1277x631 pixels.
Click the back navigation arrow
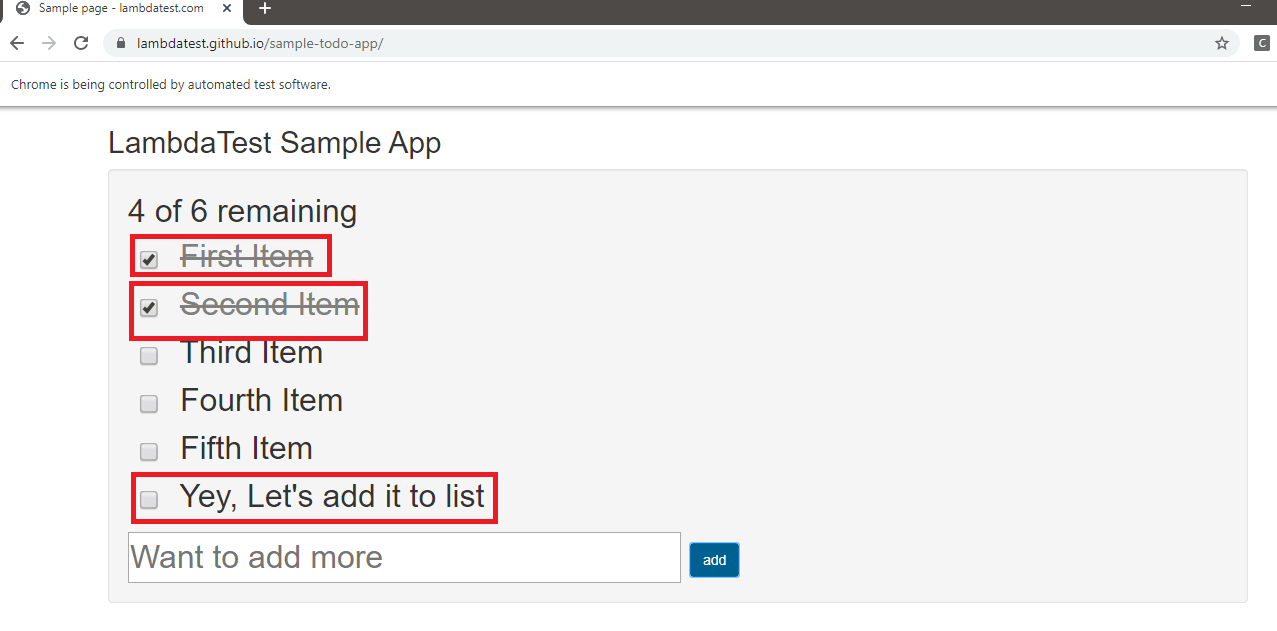pos(16,43)
